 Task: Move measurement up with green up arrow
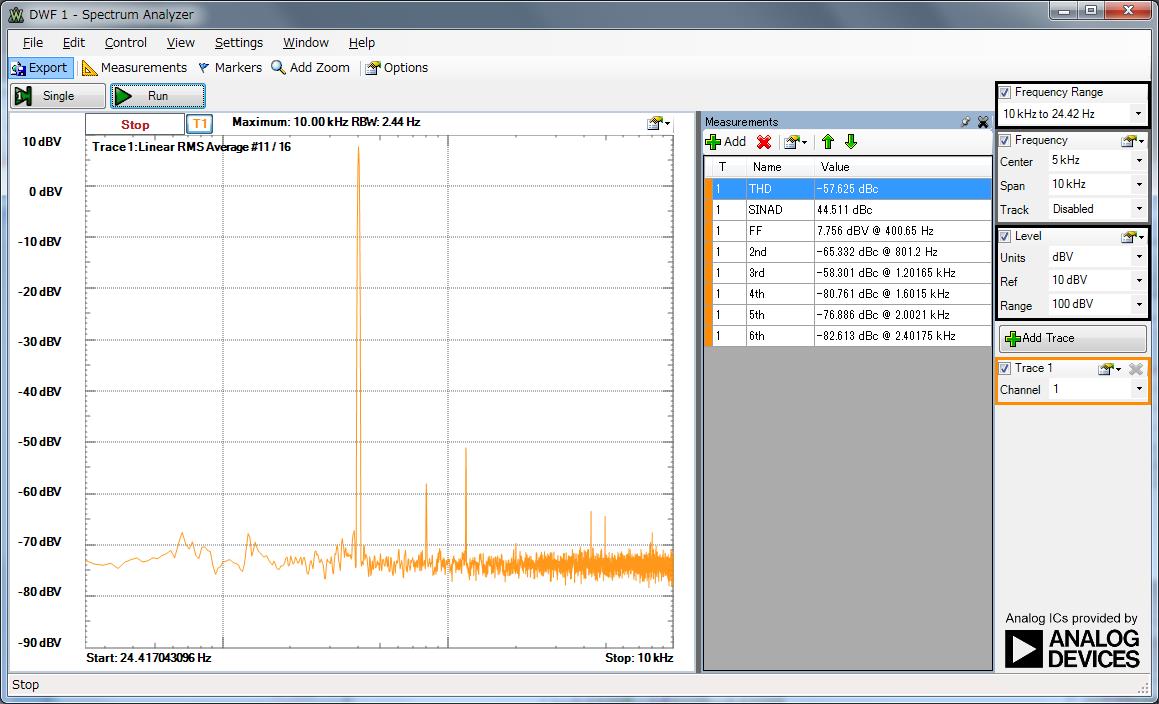pyautogui.click(x=827, y=142)
